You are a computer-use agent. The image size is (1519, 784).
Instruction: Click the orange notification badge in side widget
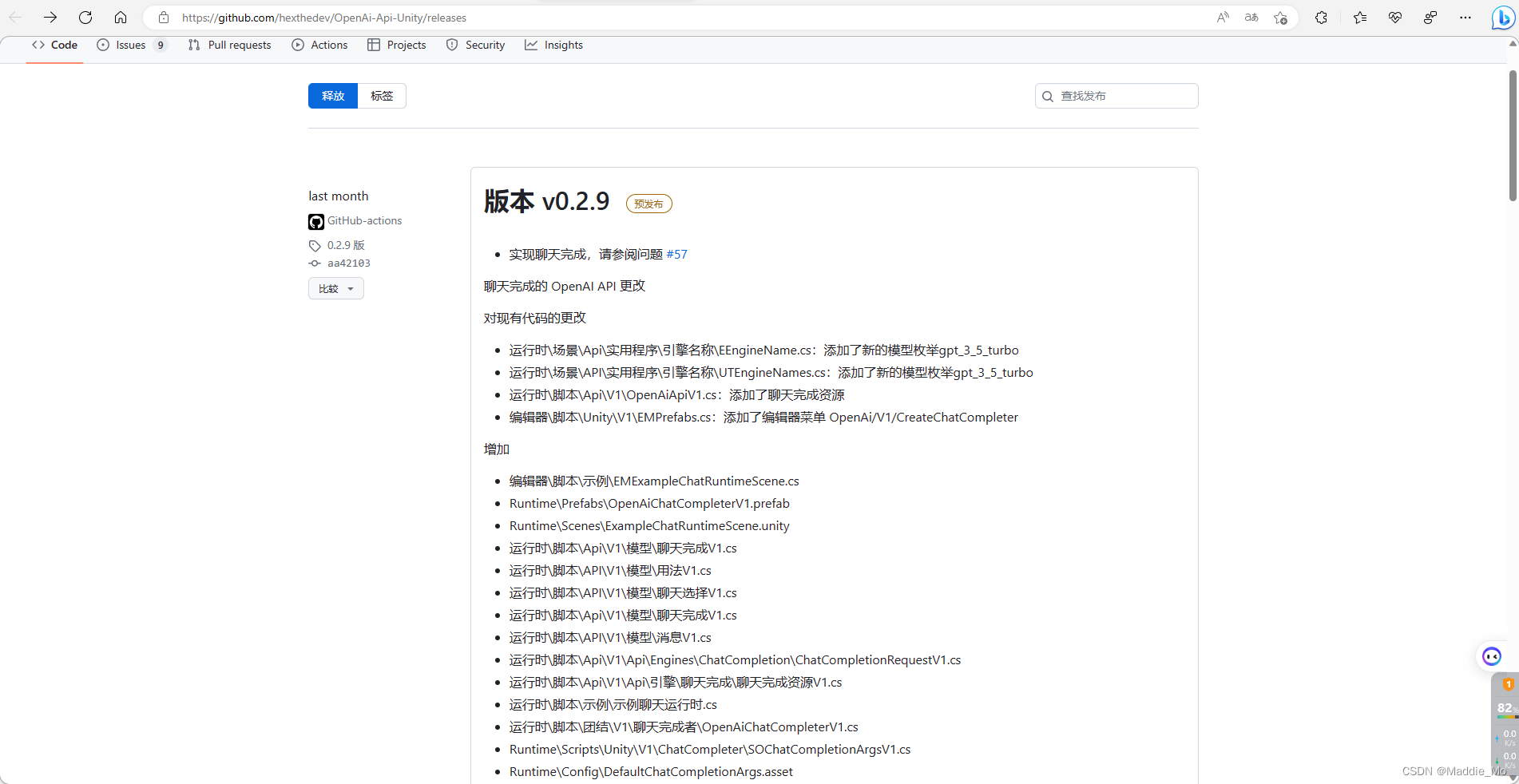click(1508, 684)
